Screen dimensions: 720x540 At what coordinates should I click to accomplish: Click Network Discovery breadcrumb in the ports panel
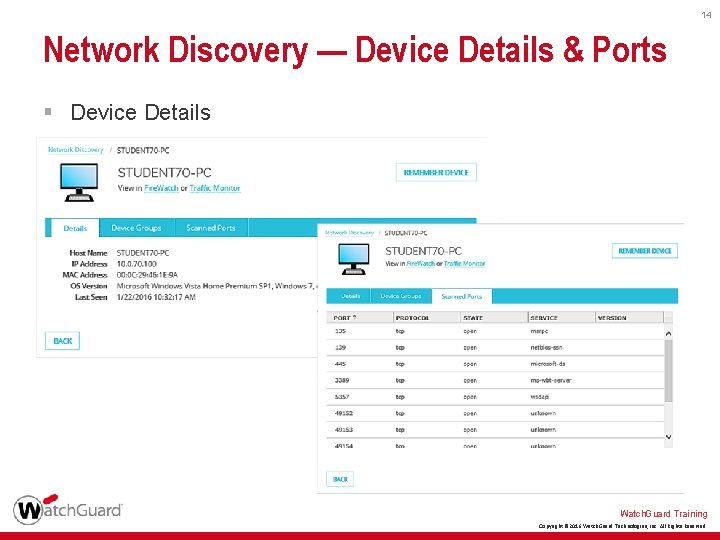coord(349,232)
